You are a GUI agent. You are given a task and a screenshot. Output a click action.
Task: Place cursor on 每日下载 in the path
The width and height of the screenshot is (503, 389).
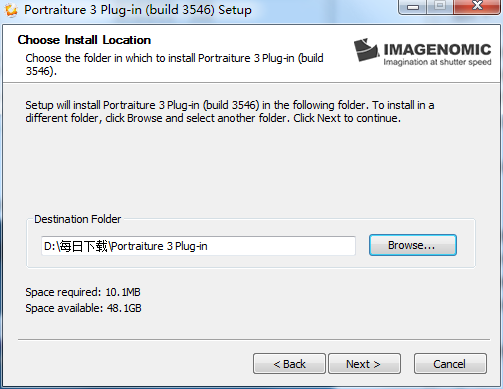[x=84, y=246]
